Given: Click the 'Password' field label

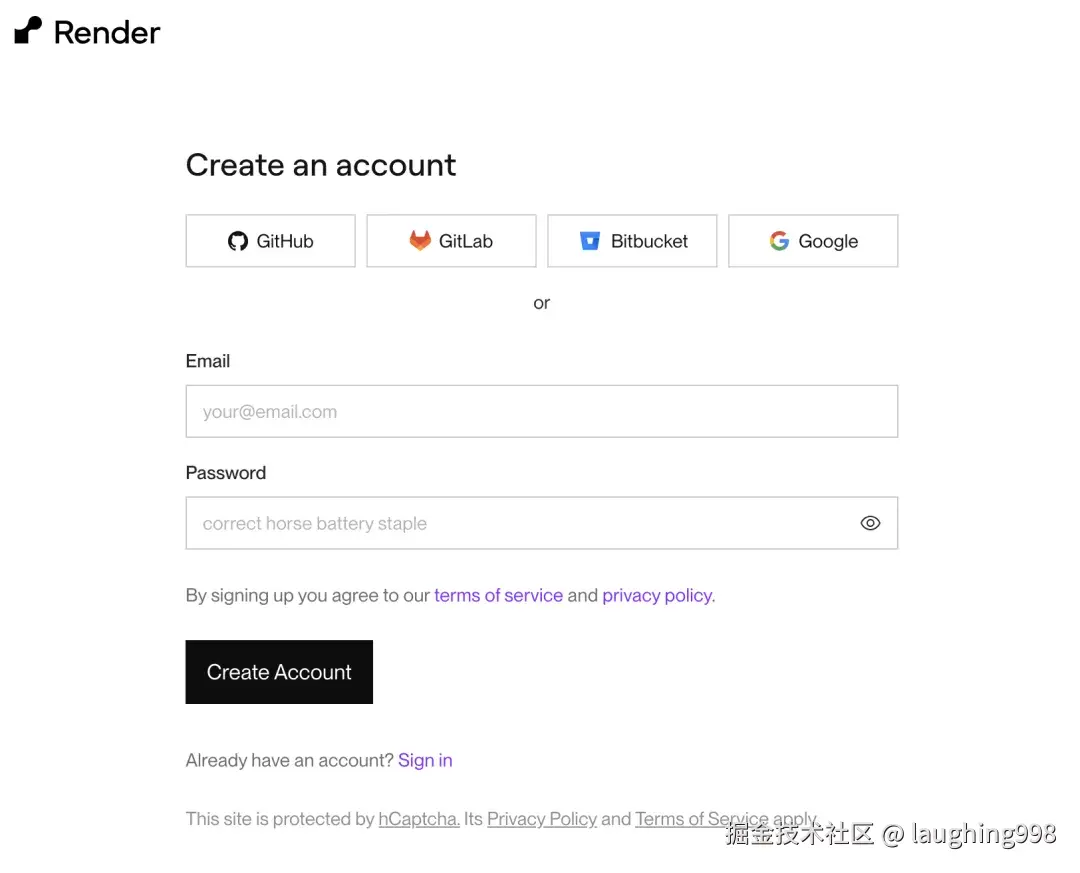Looking at the screenshot, I should tap(226, 473).
